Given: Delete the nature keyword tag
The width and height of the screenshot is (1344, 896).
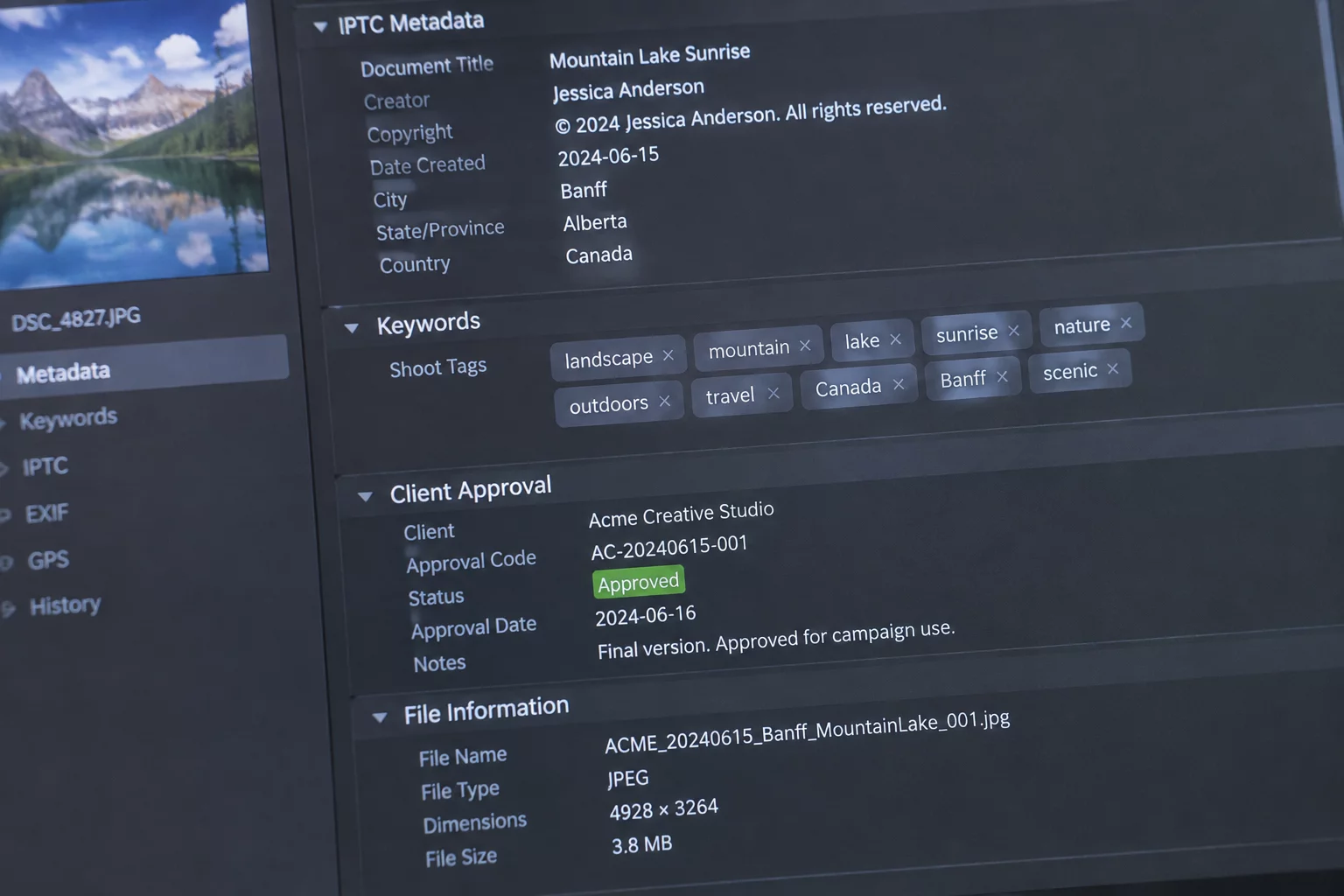Looking at the screenshot, I should [x=1126, y=323].
